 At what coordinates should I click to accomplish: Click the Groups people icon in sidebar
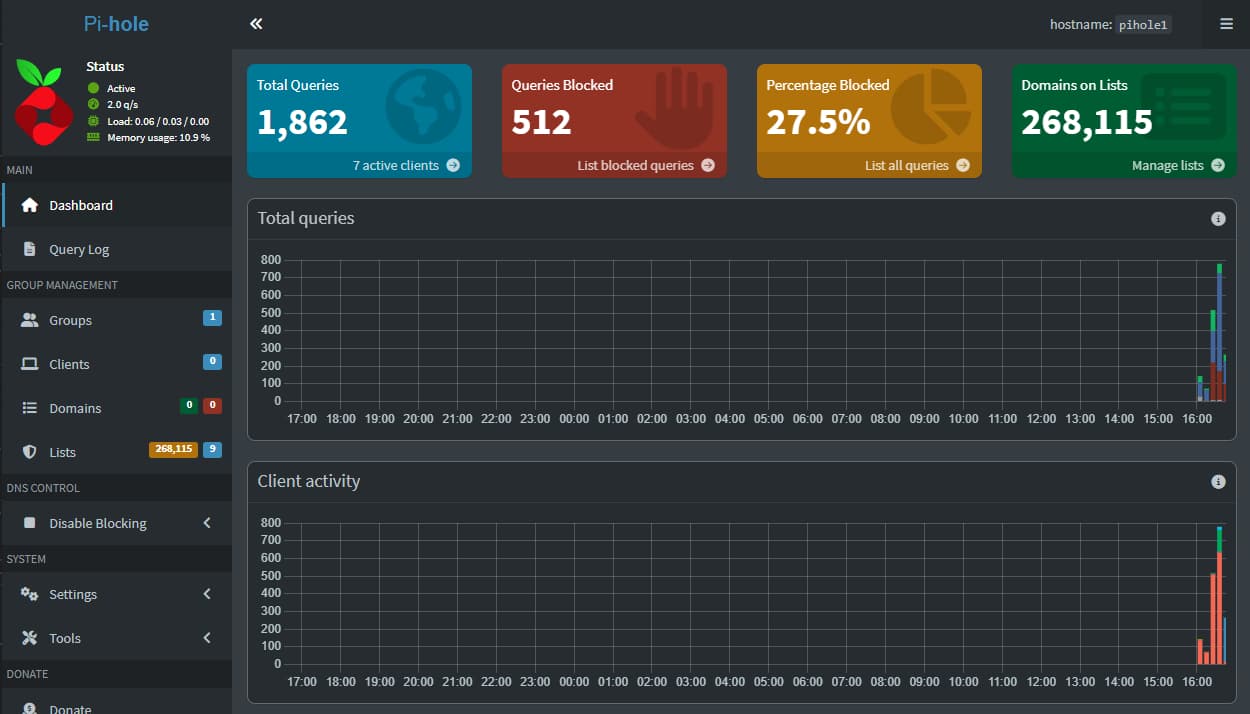[30, 320]
